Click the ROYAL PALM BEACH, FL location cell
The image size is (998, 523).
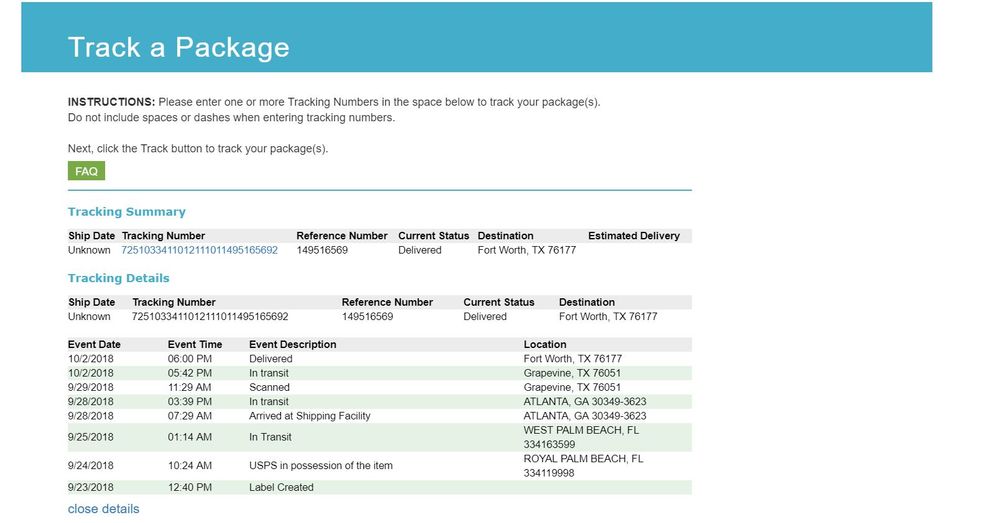[583, 465]
